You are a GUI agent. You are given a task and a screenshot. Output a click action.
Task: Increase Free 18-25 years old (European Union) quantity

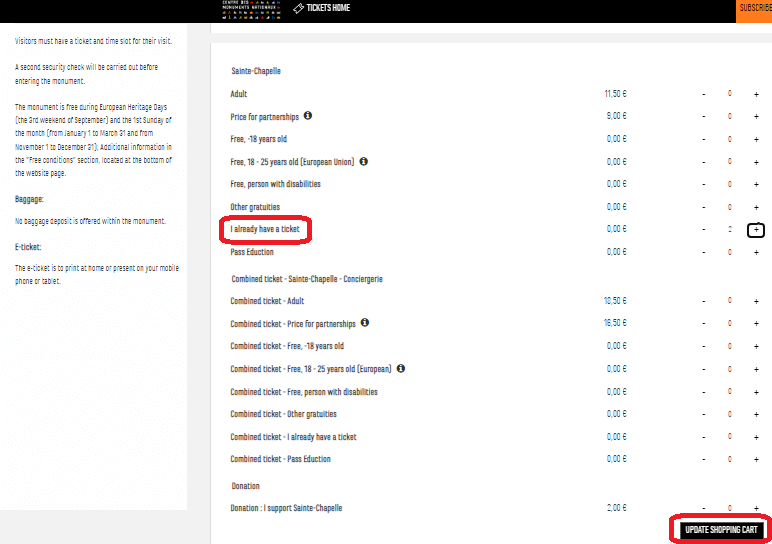tap(756, 162)
